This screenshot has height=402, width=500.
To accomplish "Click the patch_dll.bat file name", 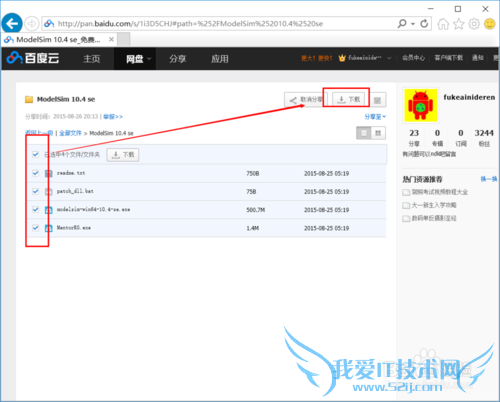I will [75, 191].
